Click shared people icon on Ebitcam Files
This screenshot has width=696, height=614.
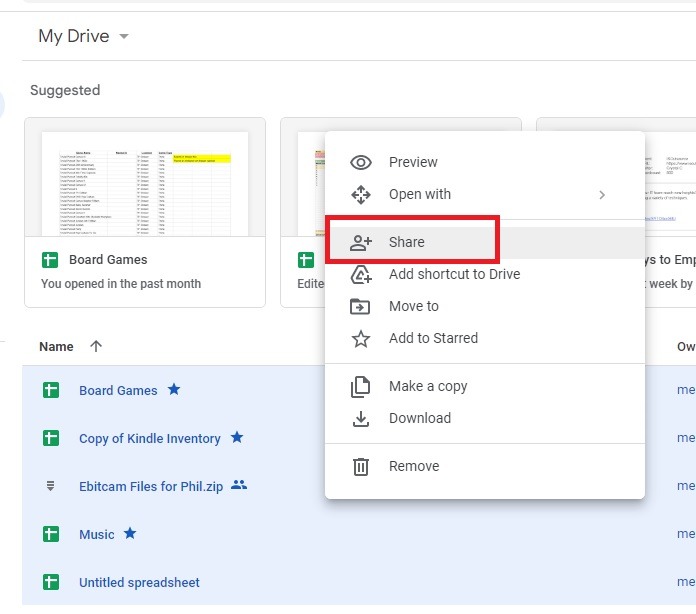coord(239,485)
